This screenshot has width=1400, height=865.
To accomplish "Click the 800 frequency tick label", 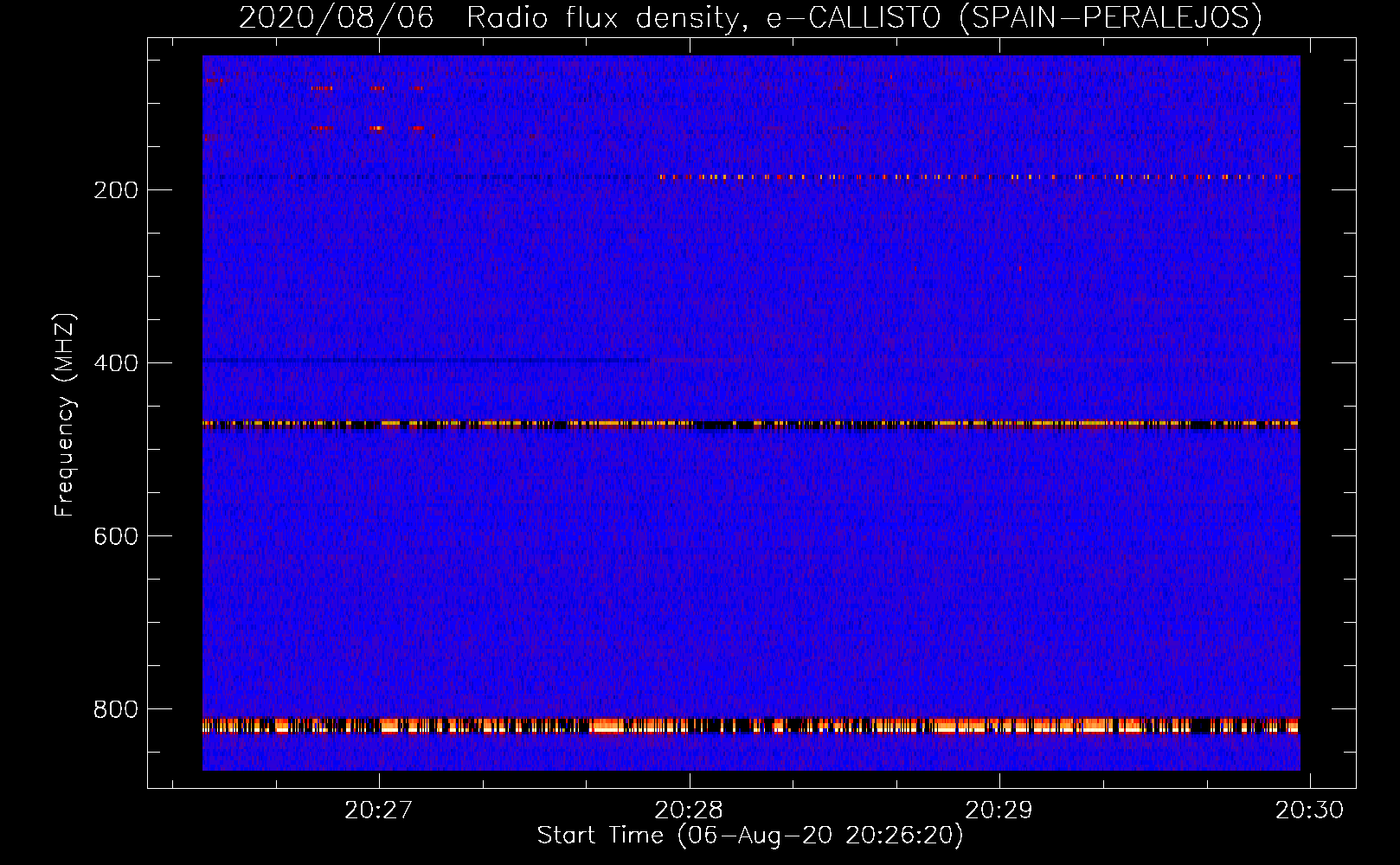I will coord(116,709).
